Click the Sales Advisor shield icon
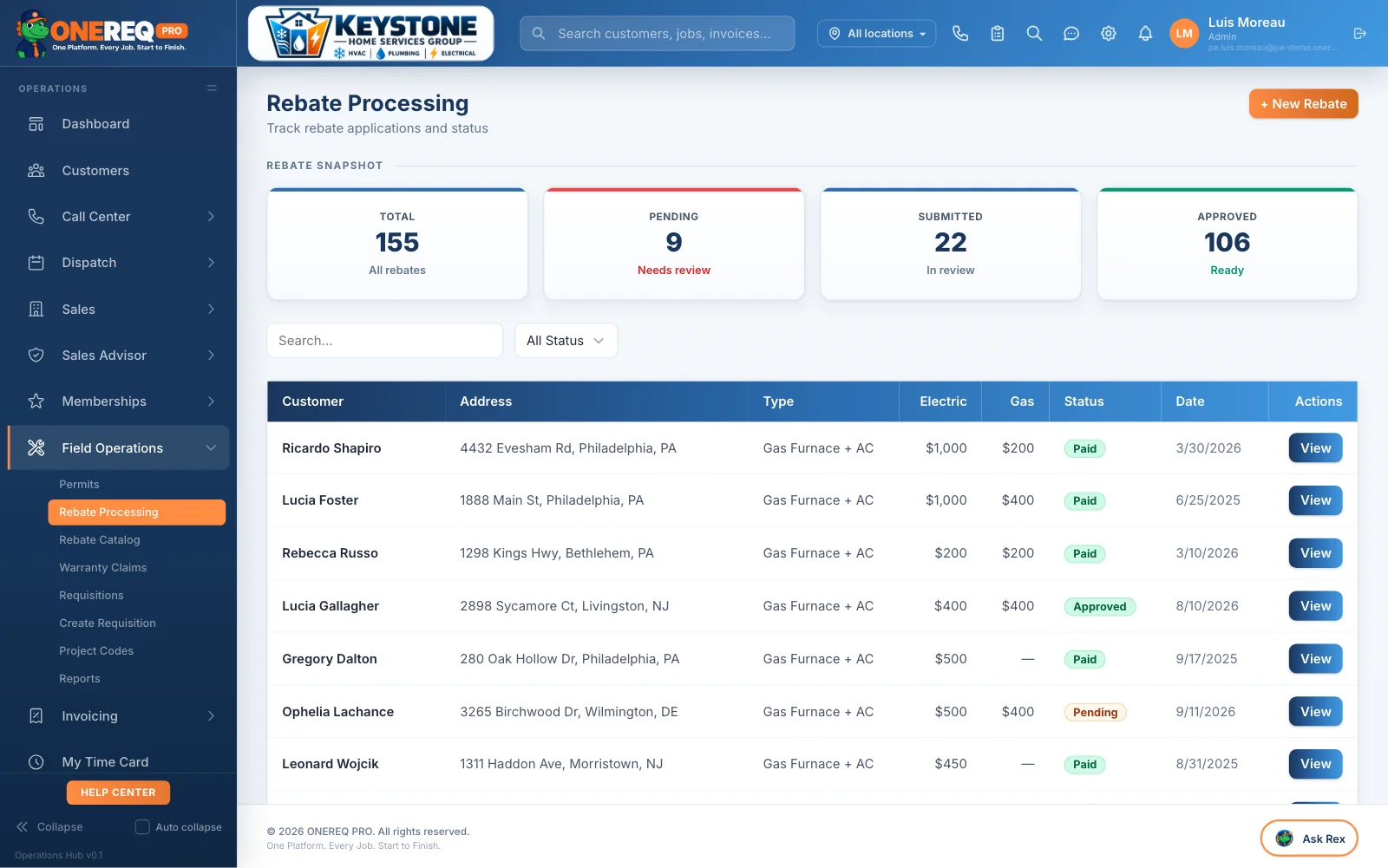 36,356
